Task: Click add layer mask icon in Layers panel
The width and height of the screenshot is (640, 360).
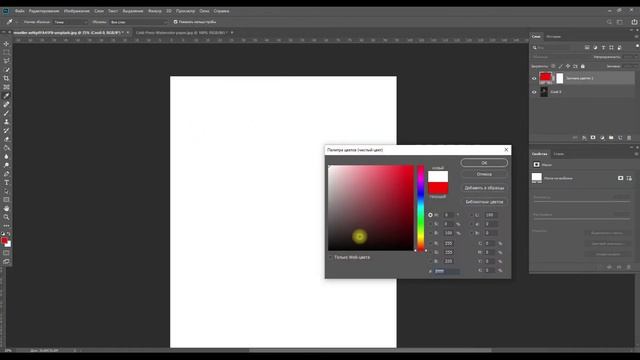Action: coord(593,138)
